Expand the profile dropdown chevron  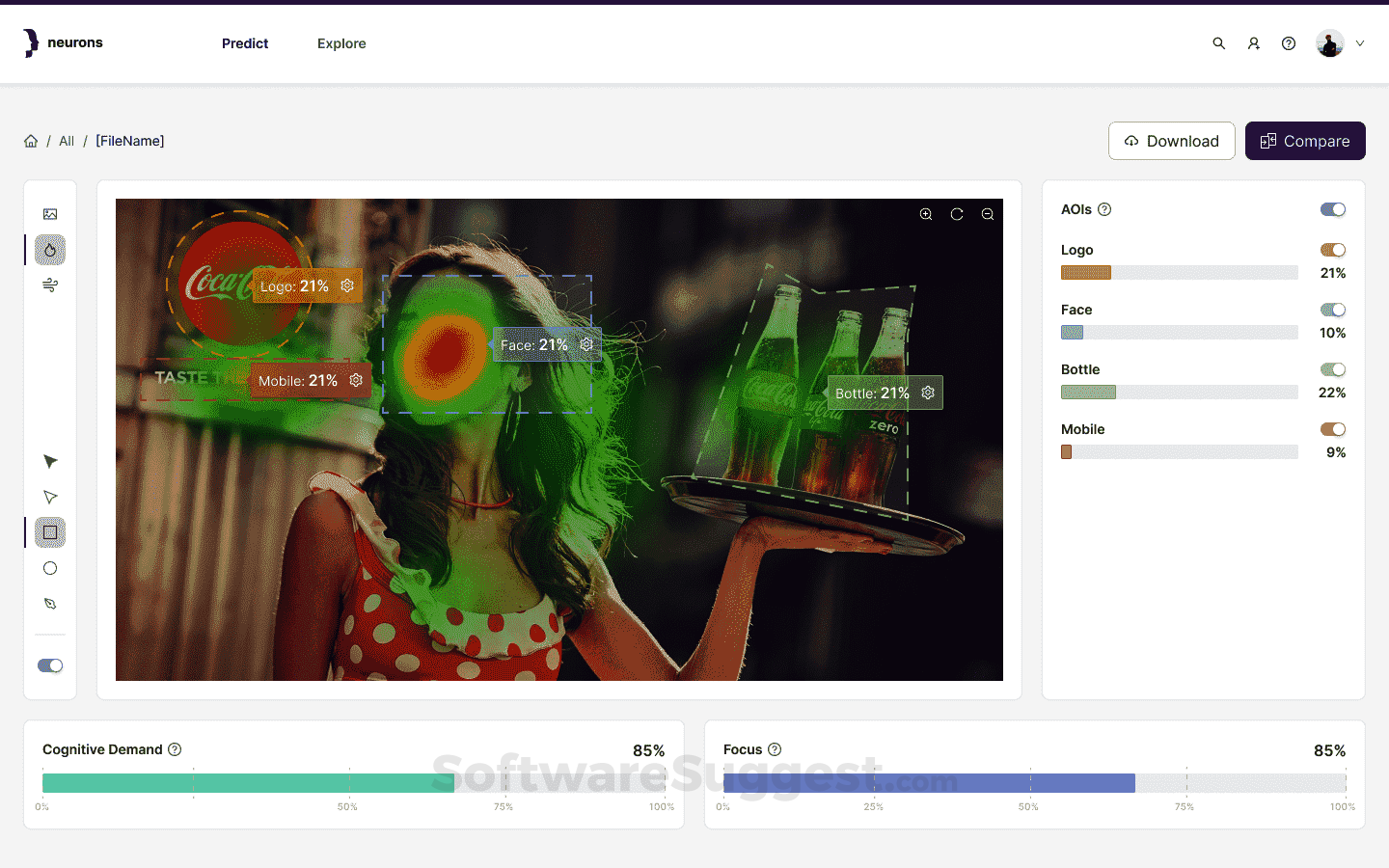[x=1360, y=43]
